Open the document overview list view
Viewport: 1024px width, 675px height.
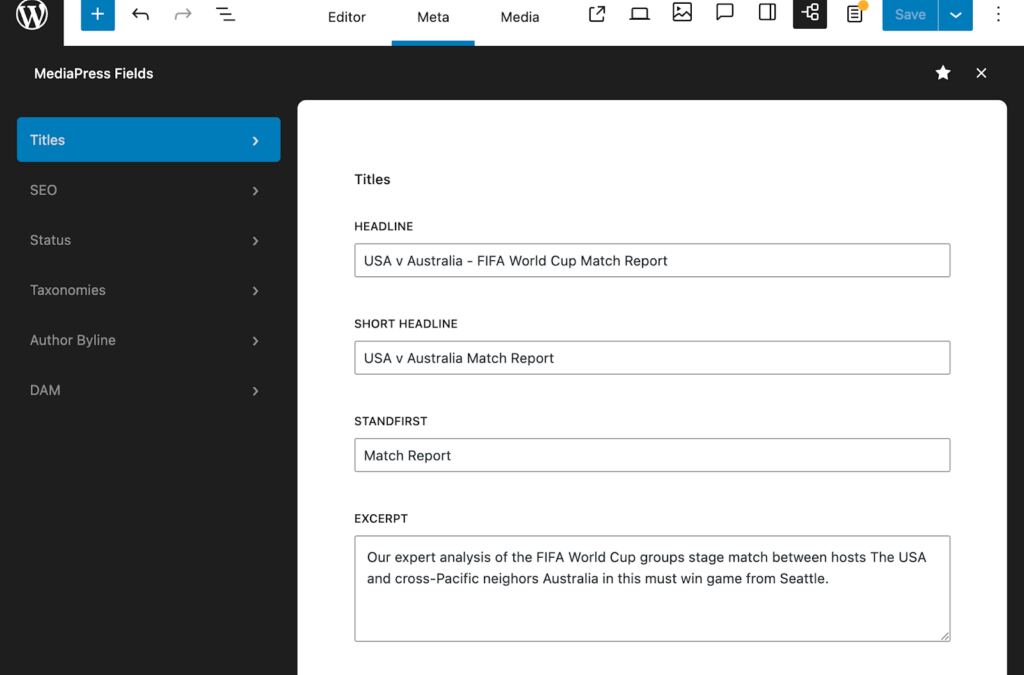click(x=226, y=15)
